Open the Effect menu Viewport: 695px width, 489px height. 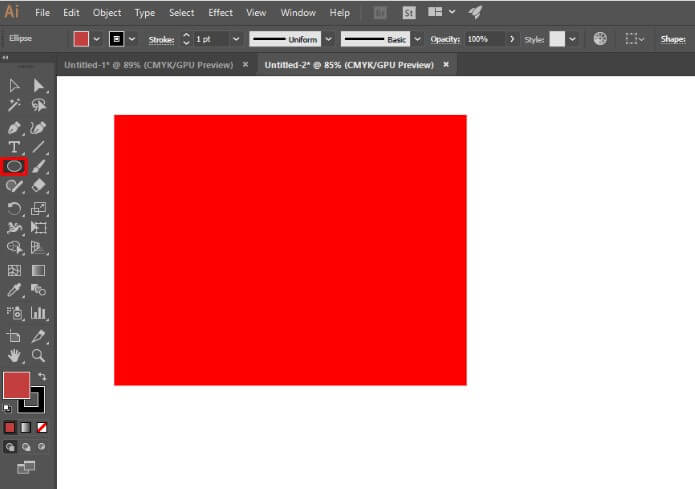[x=220, y=12]
